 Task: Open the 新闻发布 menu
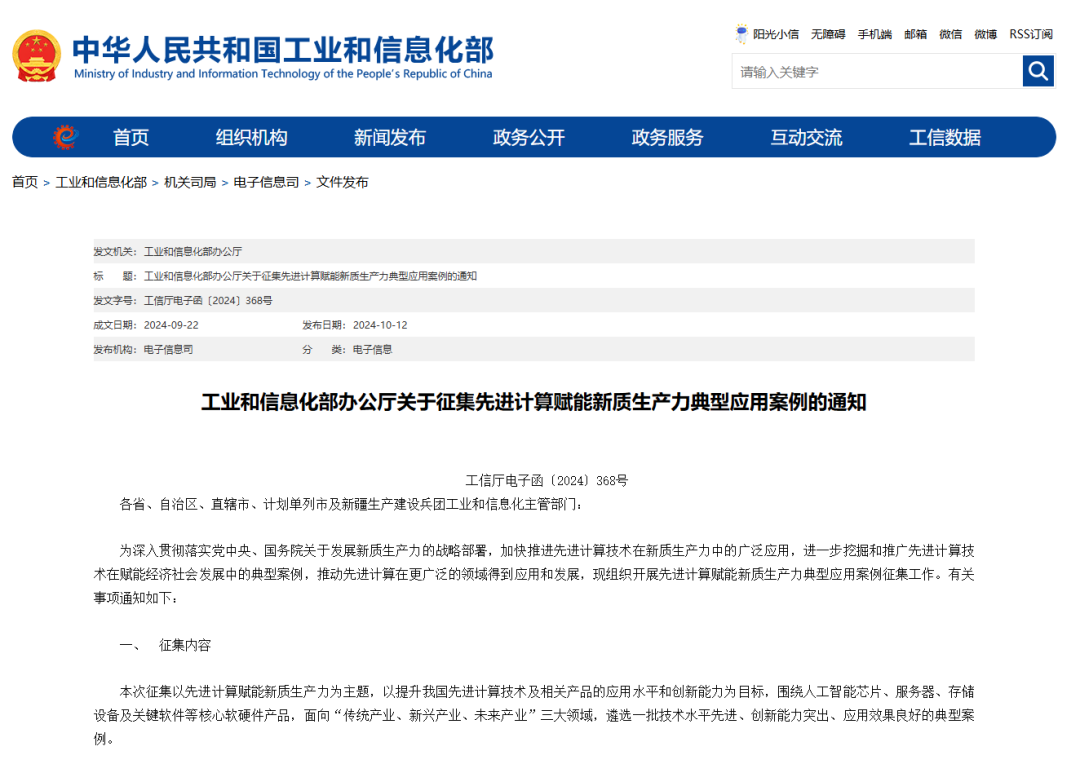click(390, 138)
